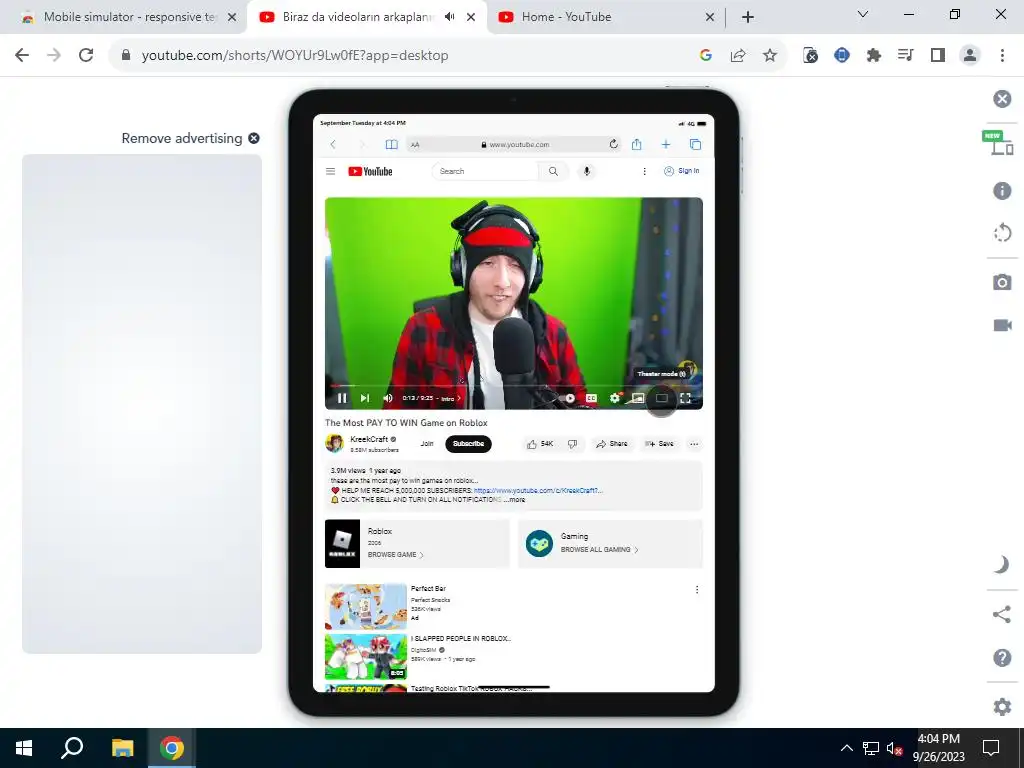Start voice search with microphone icon
1024x768 pixels.
(x=586, y=171)
